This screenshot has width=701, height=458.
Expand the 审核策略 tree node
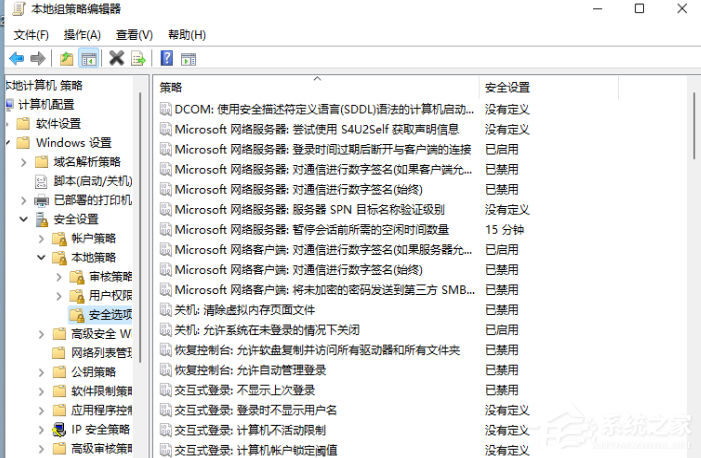click(56, 276)
